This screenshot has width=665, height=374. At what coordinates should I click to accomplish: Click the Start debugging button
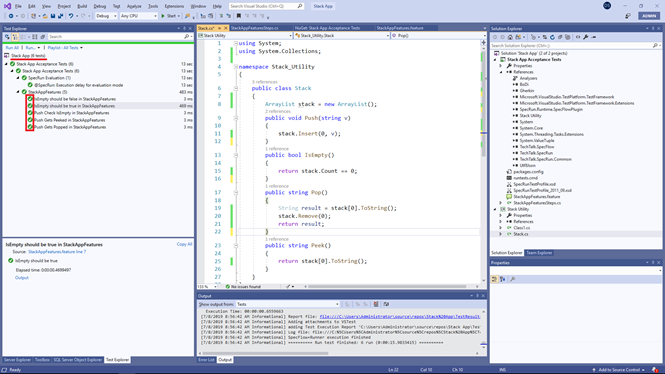[169, 16]
